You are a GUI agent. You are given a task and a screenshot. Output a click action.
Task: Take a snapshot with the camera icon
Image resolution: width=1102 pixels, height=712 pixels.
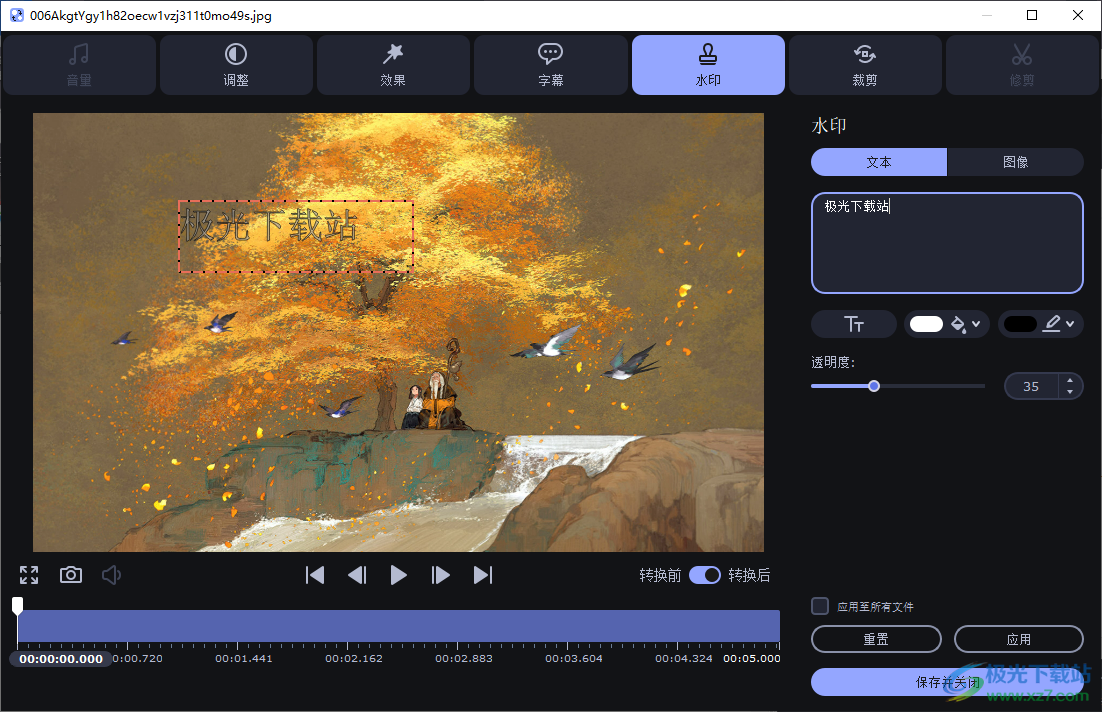tap(70, 575)
